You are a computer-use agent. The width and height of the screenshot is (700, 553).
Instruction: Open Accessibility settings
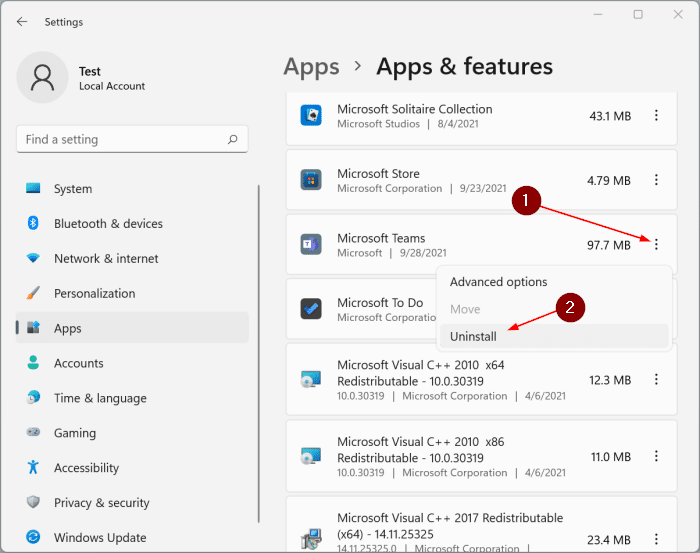(132, 467)
